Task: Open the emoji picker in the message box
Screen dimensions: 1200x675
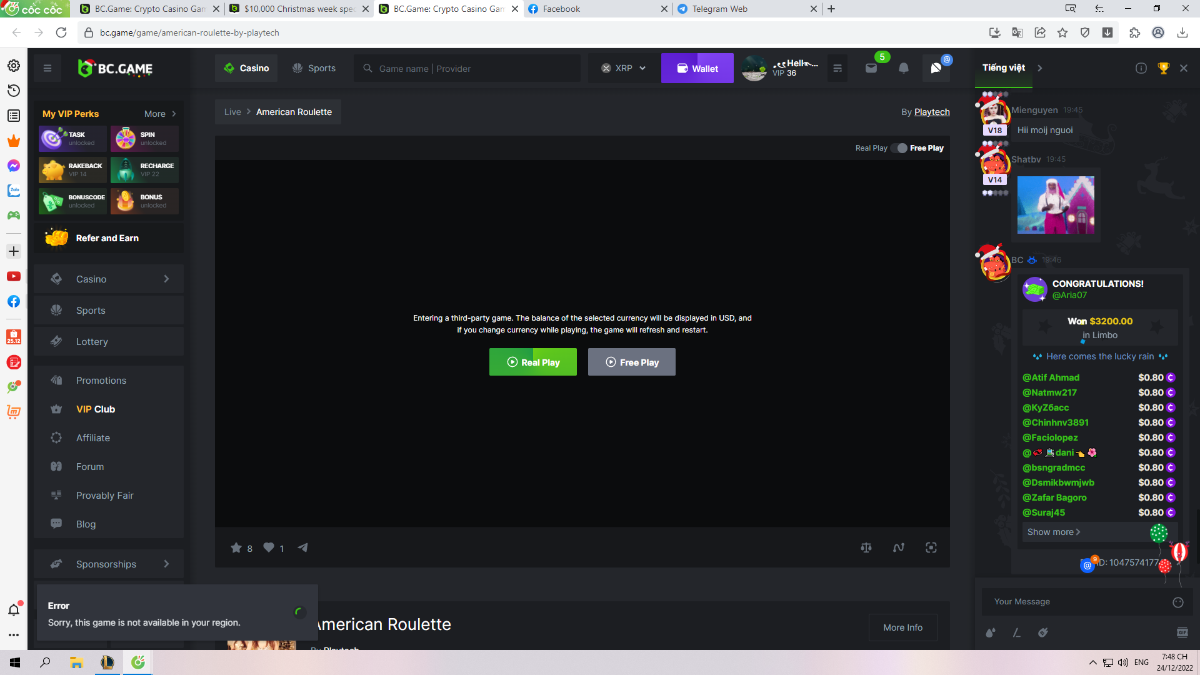Action: (x=1178, y=602)
